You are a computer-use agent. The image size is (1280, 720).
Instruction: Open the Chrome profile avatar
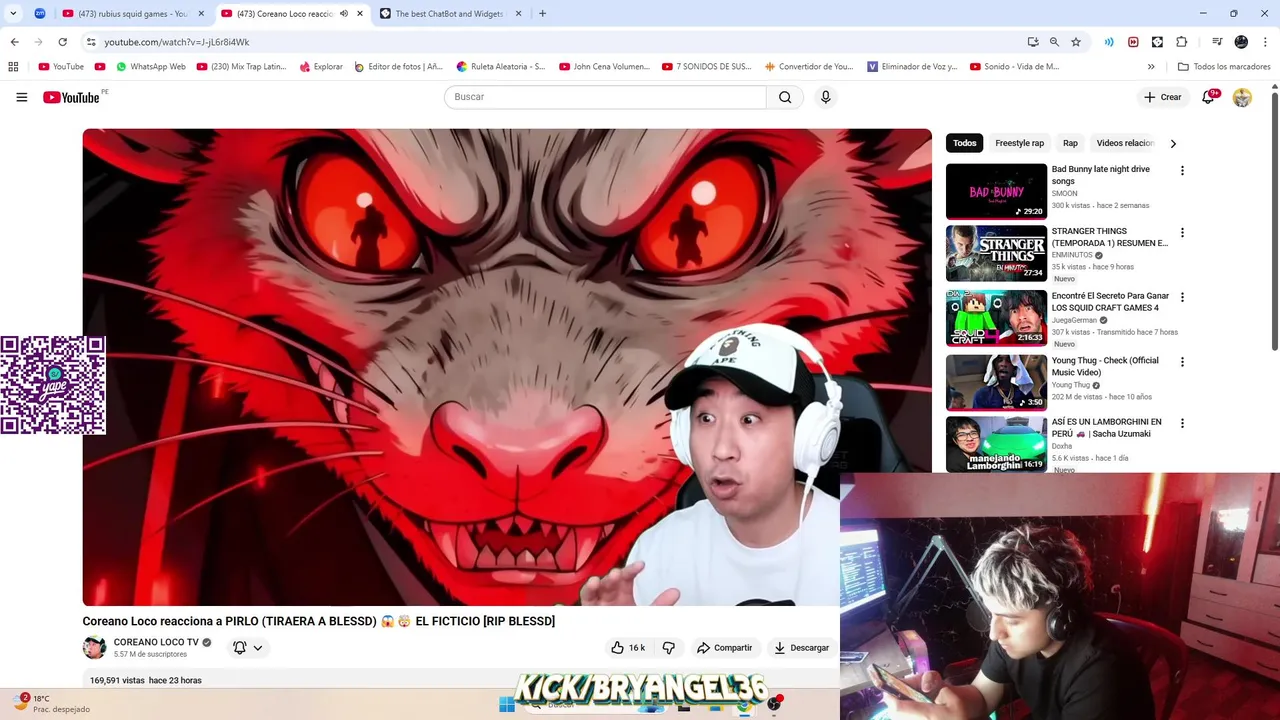point(1241,42)
